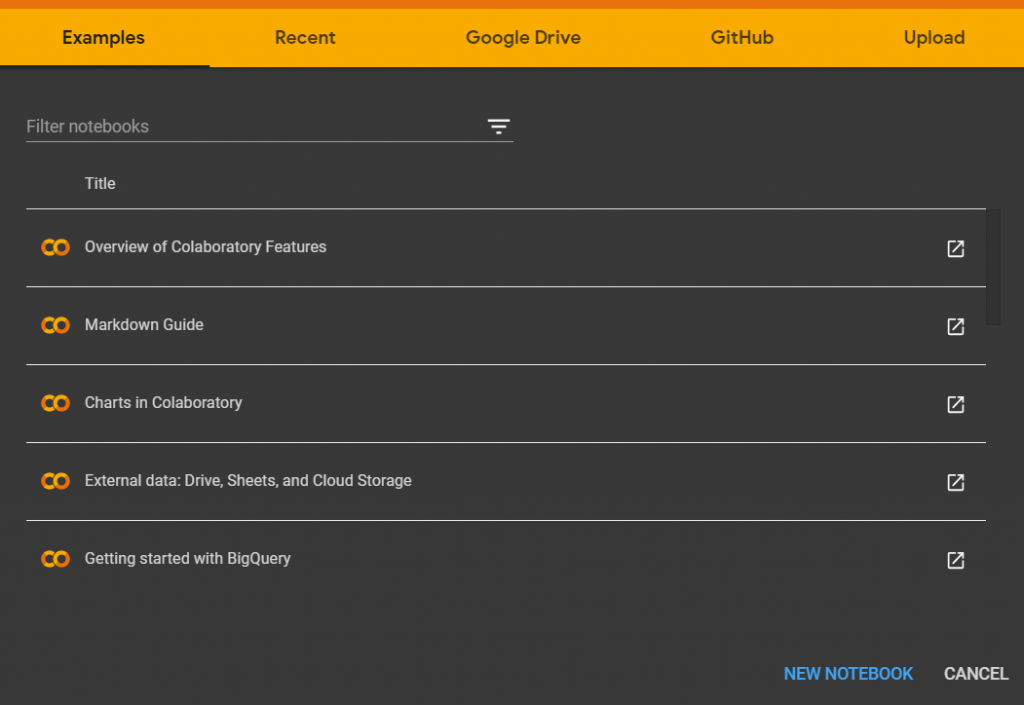Open the Charts in Colaboratory notebook
Screen dimensions: 1024x705
[x=163, y=402]
